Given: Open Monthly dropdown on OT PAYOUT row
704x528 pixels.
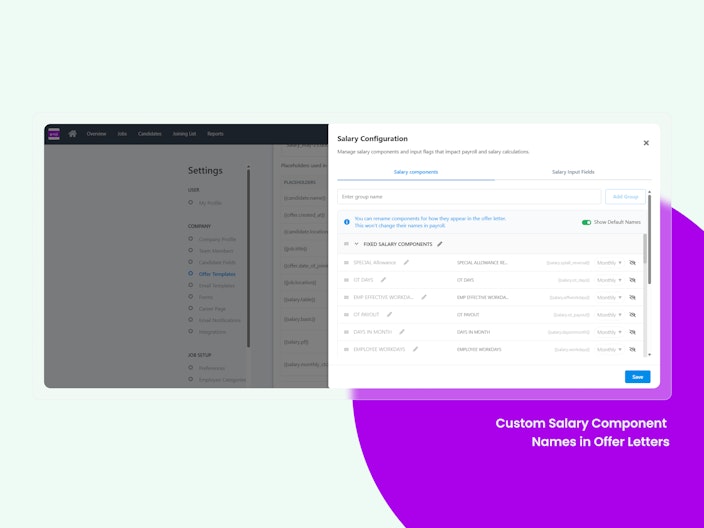Looking at the screenshot, I should coord(609,315).
